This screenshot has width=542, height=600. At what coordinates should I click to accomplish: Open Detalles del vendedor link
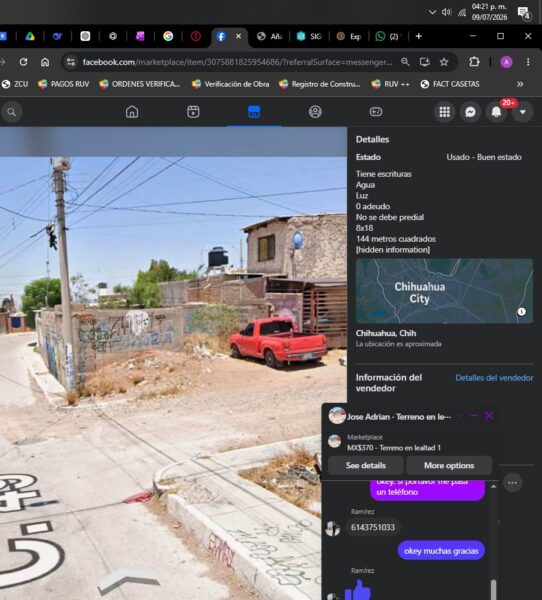click(x=494, y=378)
